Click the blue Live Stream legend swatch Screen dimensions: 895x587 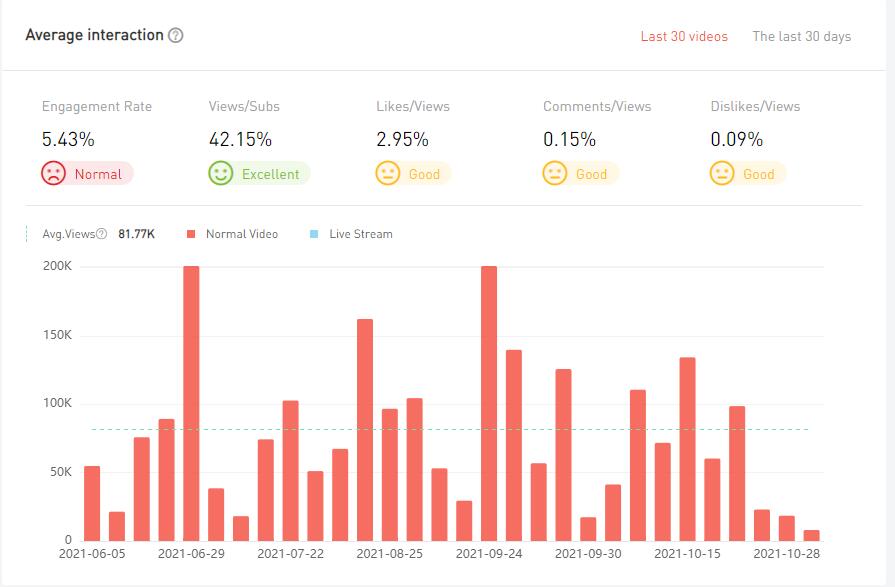click(314, 234)
